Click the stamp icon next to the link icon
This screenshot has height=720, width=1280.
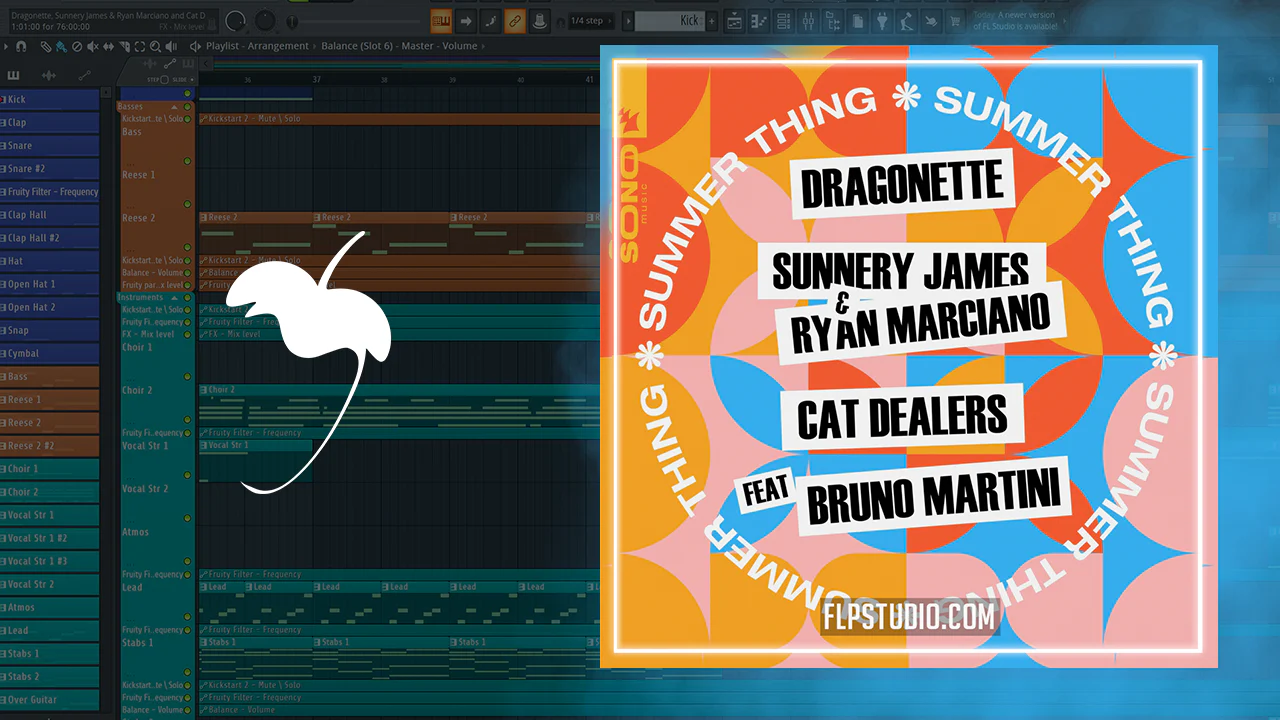tap(539, 20)
